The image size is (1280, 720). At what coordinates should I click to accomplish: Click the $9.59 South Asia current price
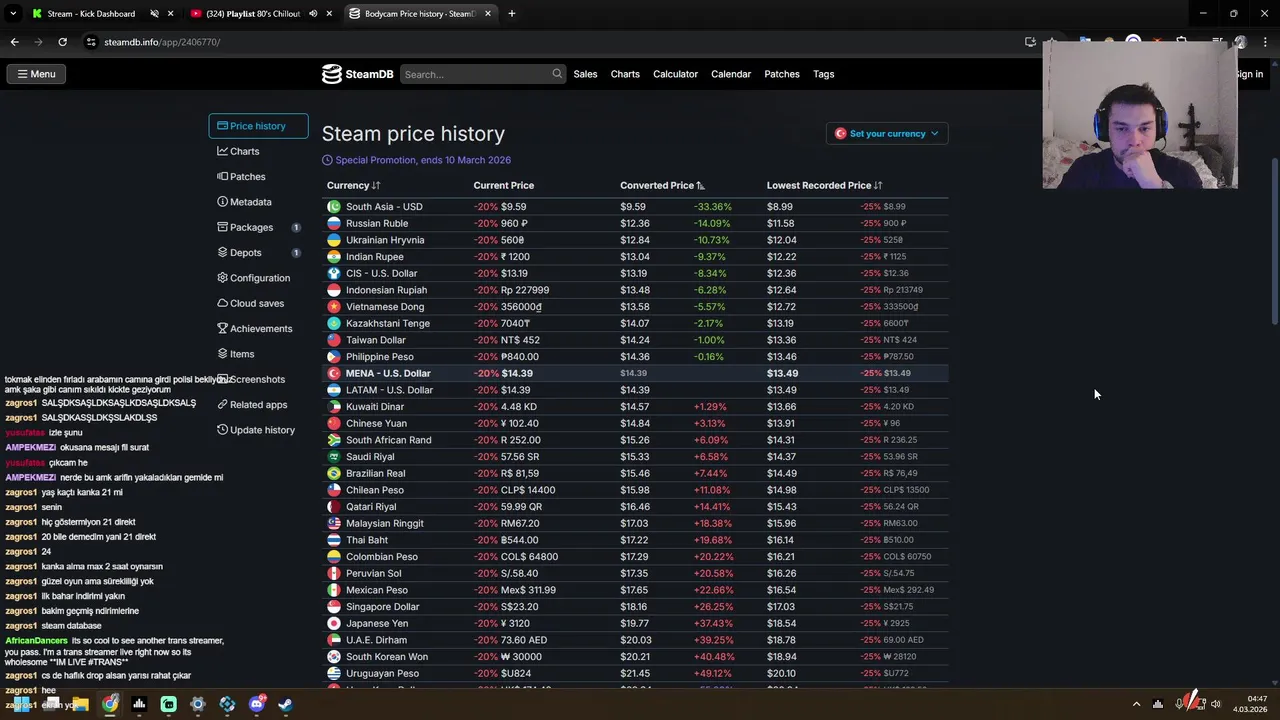[x=514, y=207]
